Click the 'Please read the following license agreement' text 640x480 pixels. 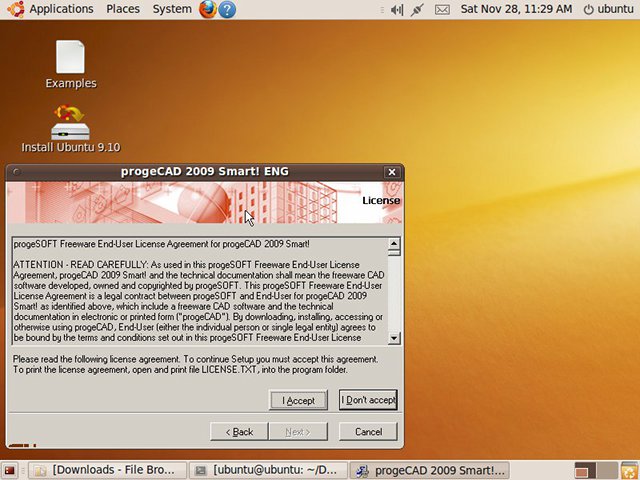(x=96, y=359)
